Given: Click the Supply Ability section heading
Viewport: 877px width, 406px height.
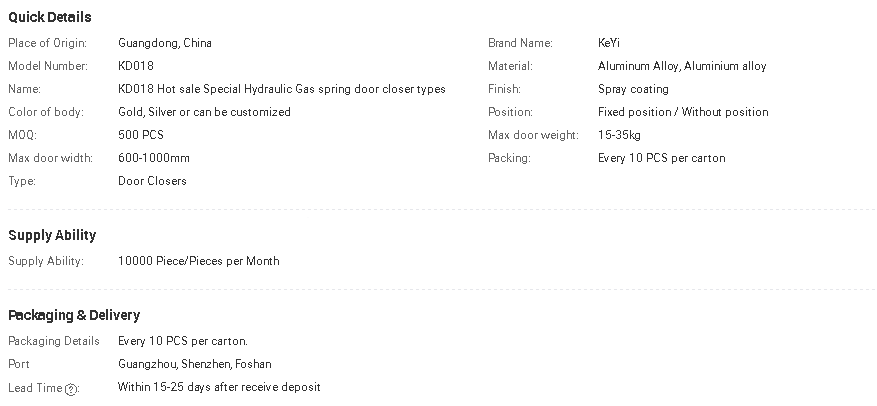Looking at the screenshot, I should [x=52, y=235].
